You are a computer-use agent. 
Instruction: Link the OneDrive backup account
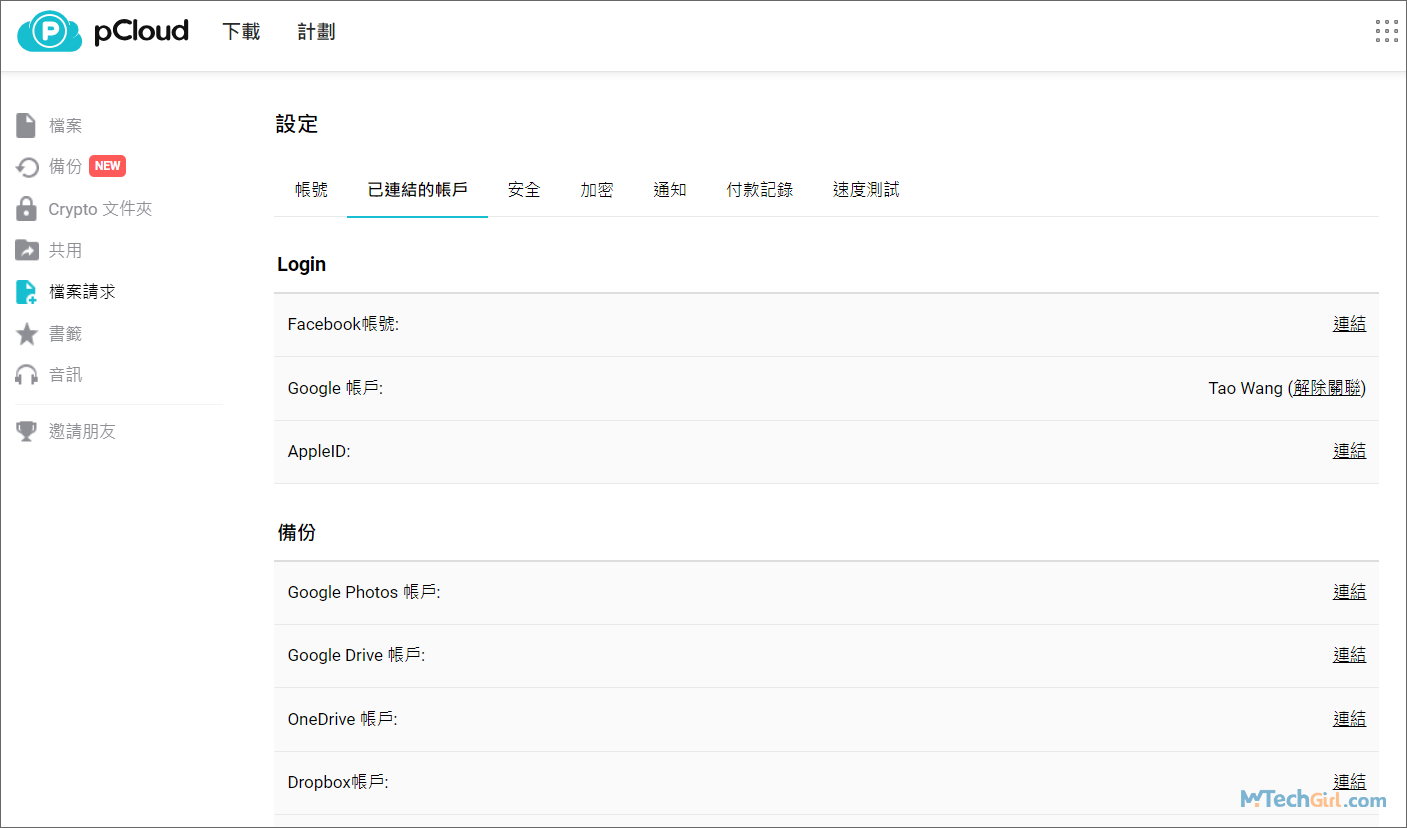tap(1349, 719)
